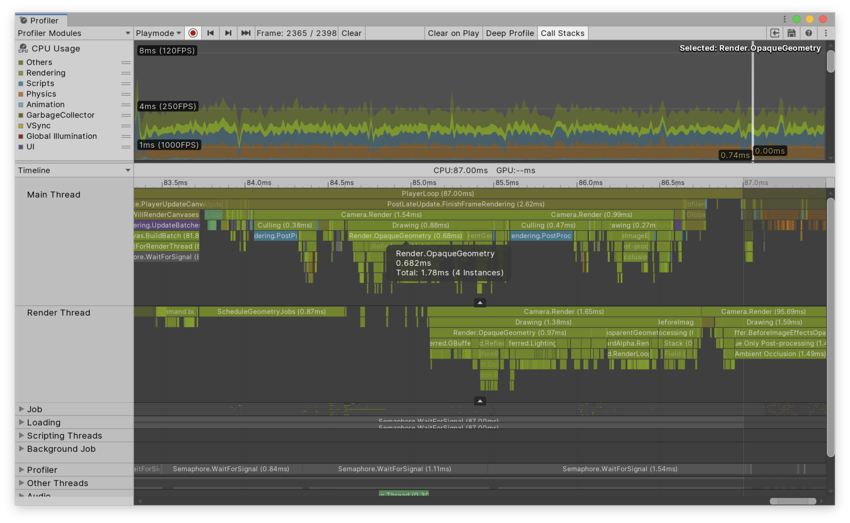Image resolution: width=850 pixels, height=523 pixels.
Task: Expand the Background Job group
Action: [x=21, y=448]
